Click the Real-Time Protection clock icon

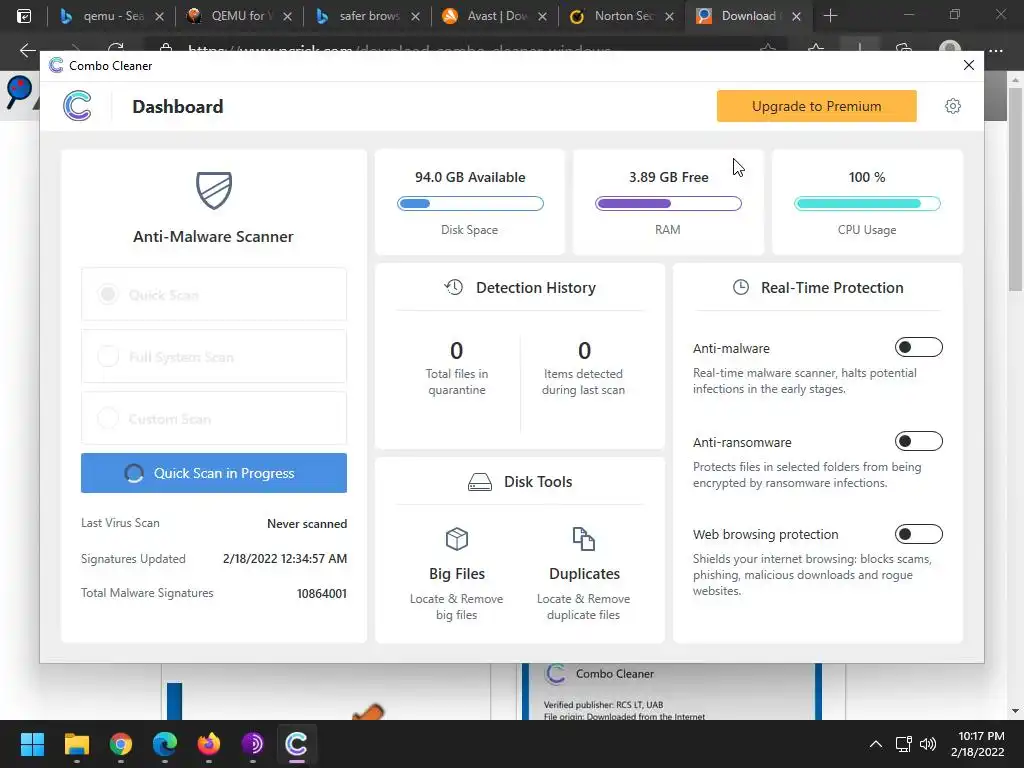click(741, 287)
